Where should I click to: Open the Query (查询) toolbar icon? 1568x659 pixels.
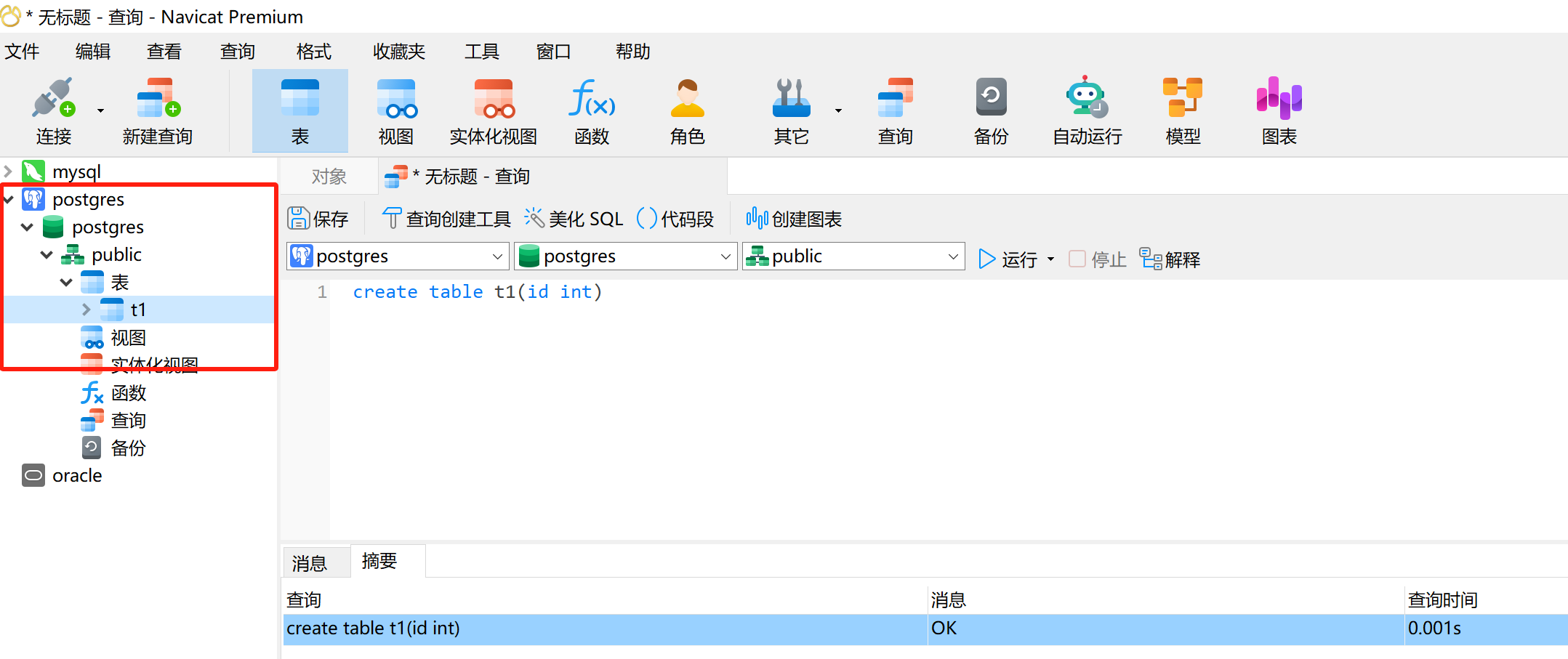pyautogui.click(x=895, y=98)
